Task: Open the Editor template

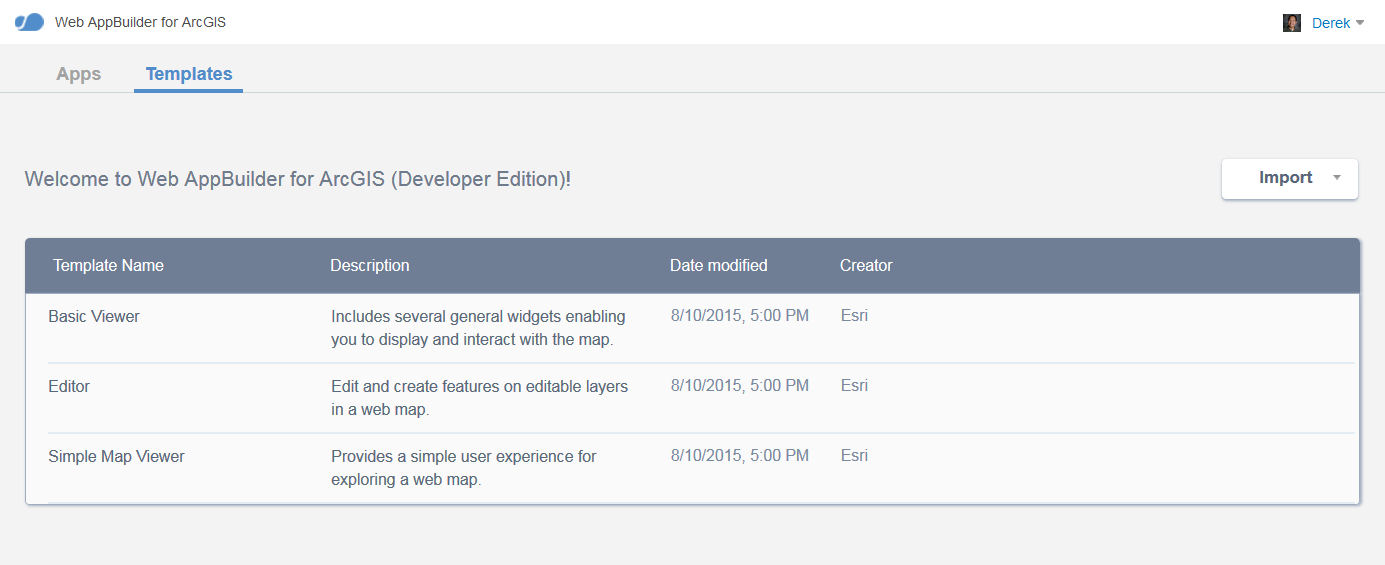Action: tap(69, 386)
